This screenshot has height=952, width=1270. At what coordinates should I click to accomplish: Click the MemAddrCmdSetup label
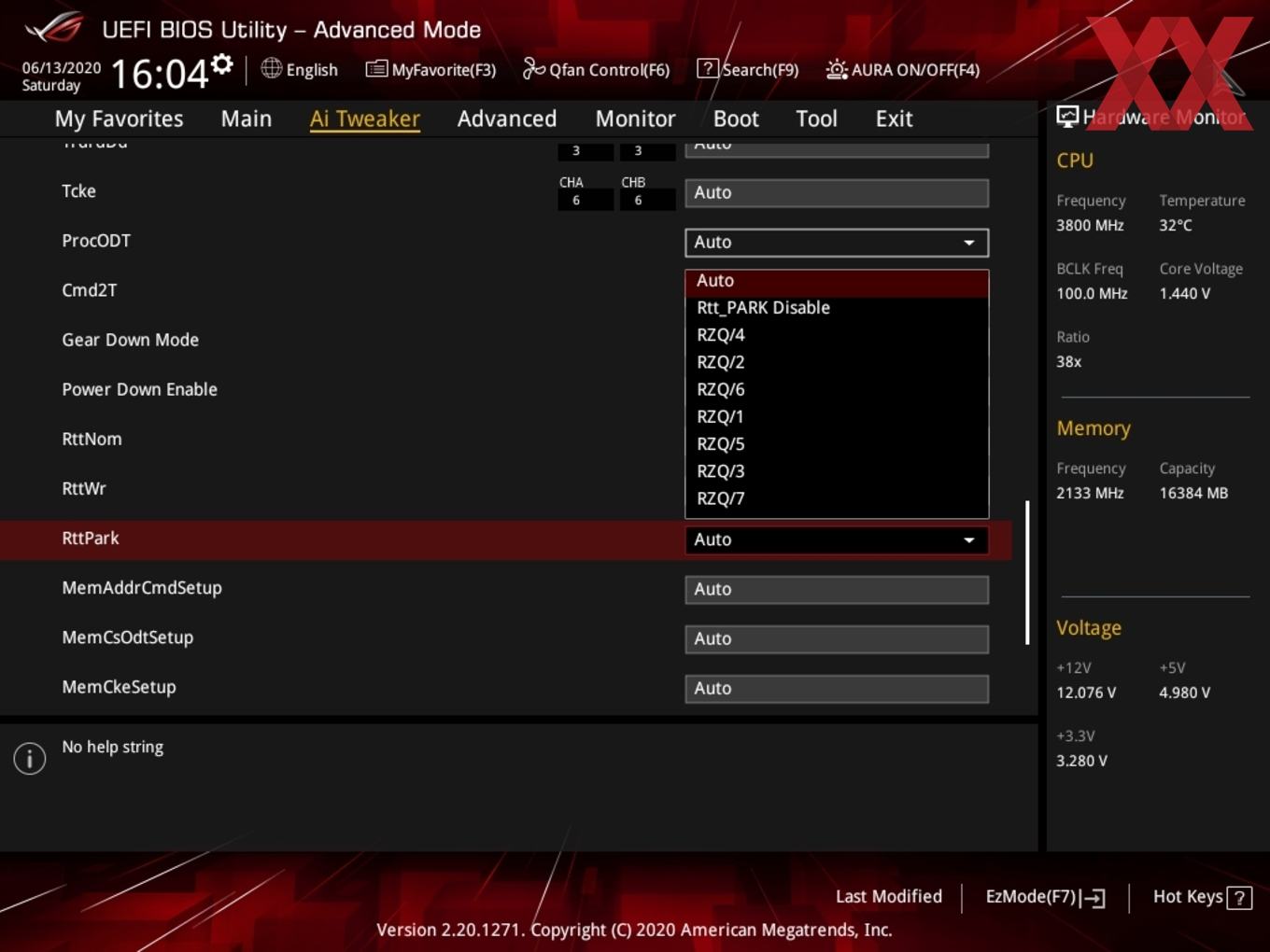point(142,589)
